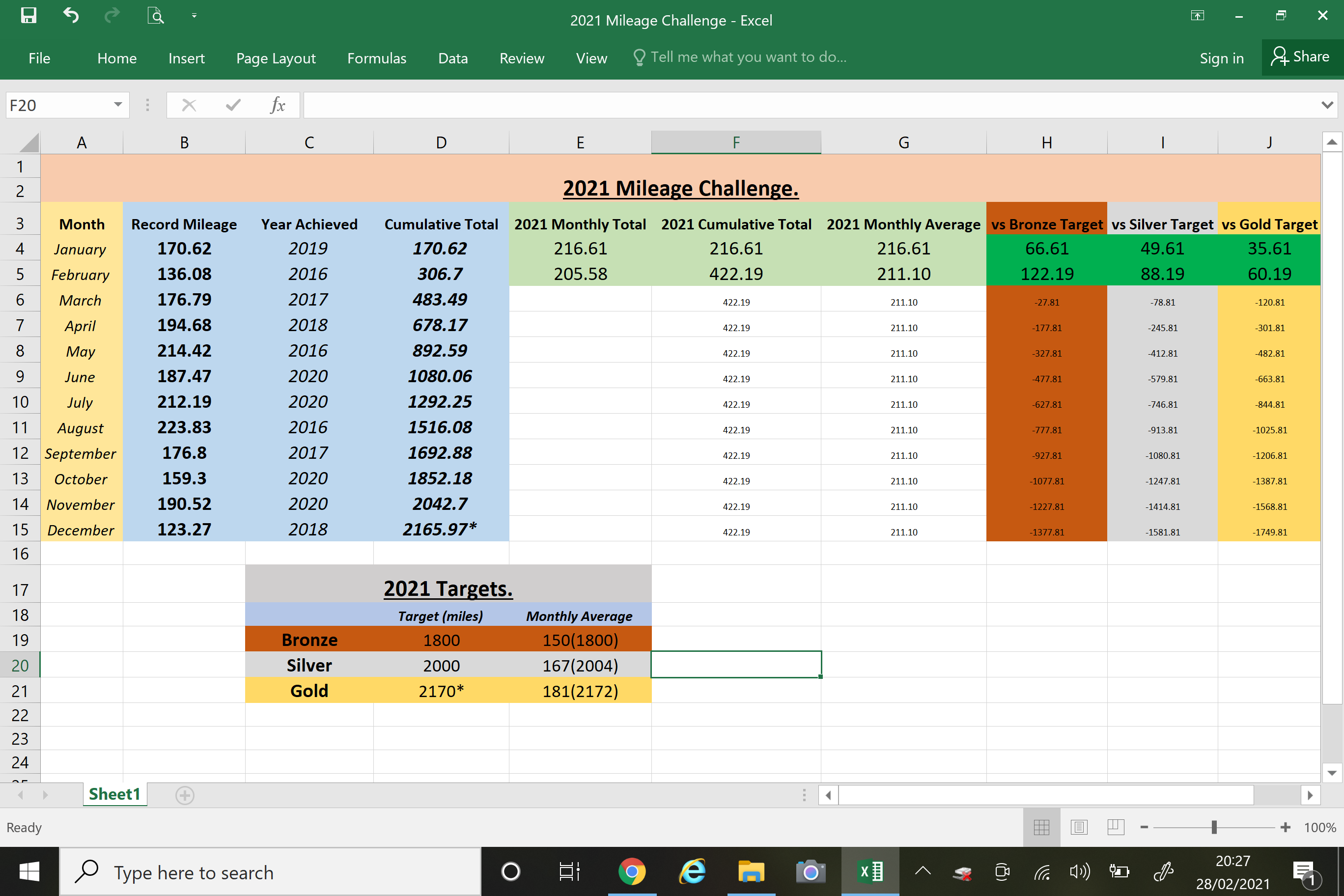
Task: Open the Formulas ribbon tab
Action: [x=377, y=57]
